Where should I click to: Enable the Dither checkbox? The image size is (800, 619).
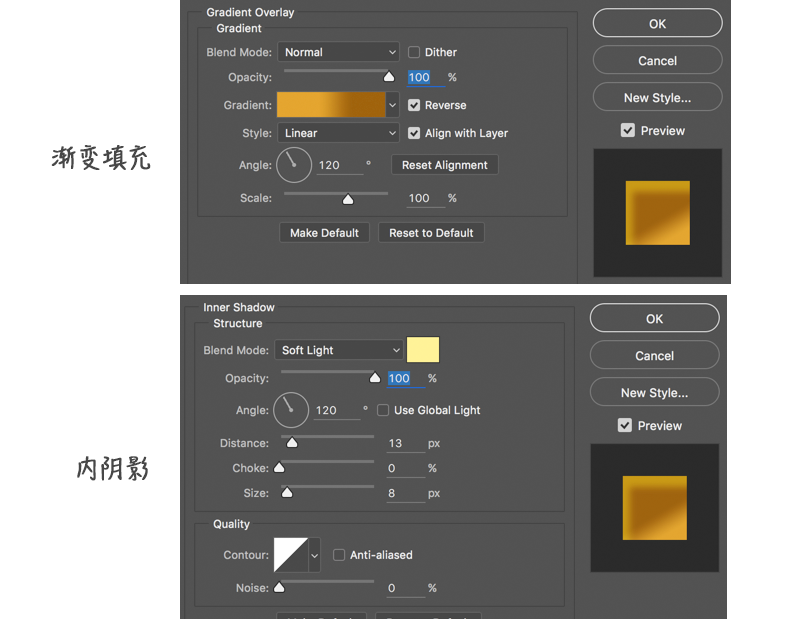pos(415,52)
